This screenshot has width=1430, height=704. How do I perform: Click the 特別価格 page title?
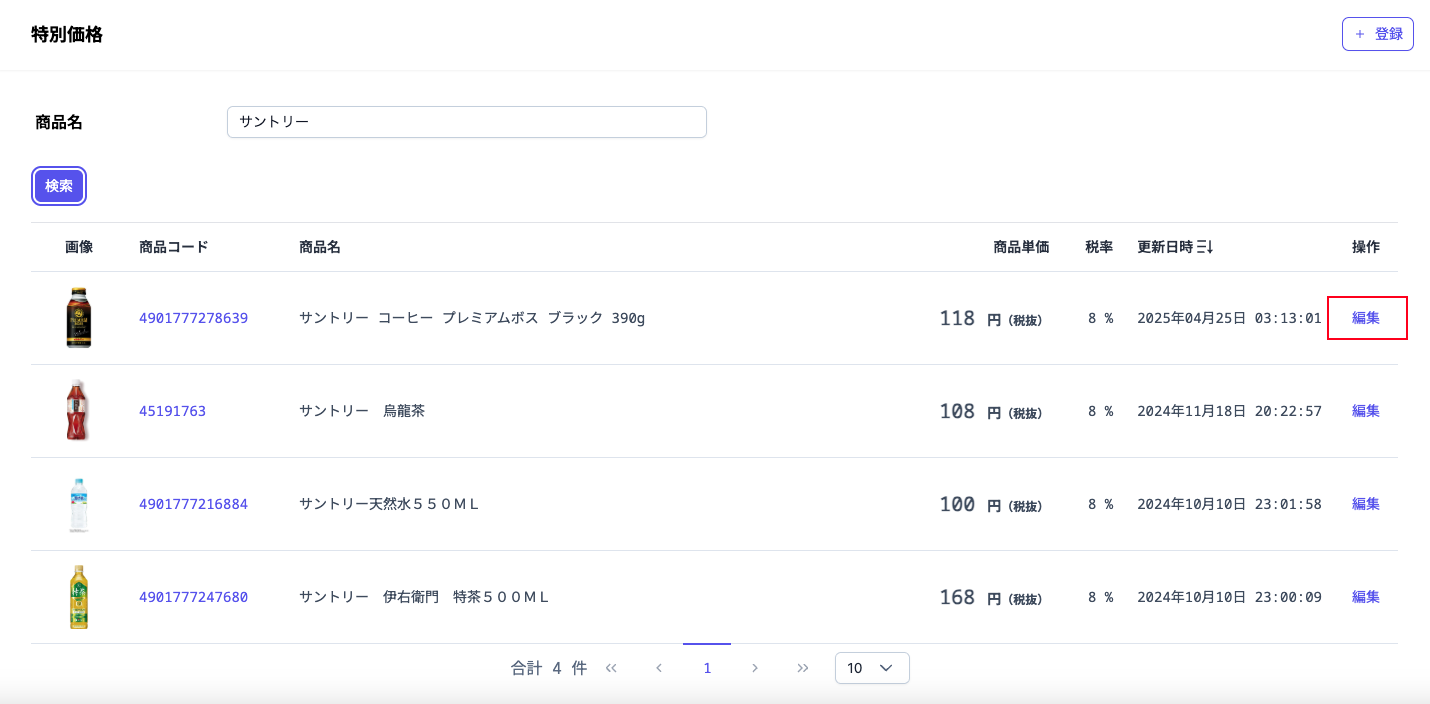coord(67,35)
